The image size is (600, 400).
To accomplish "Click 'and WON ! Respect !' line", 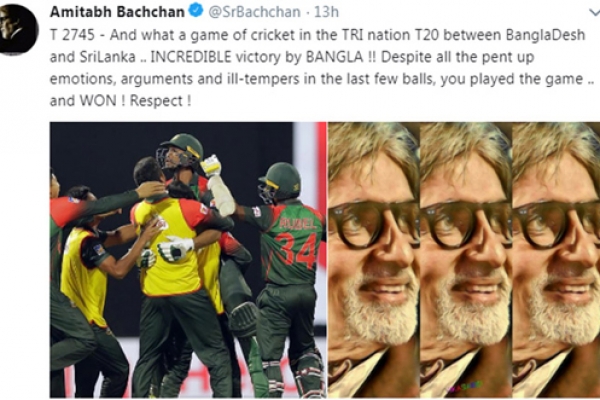I will 121,101.
